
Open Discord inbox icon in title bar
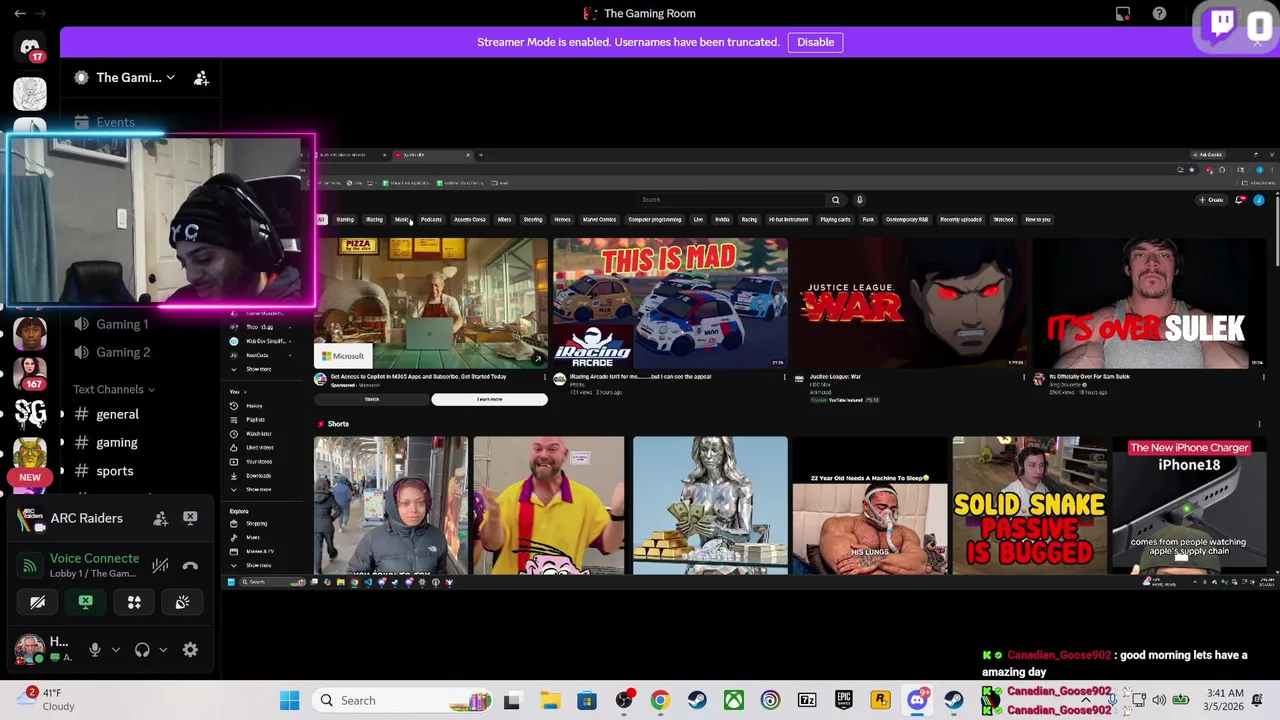tap(1123, 13)
